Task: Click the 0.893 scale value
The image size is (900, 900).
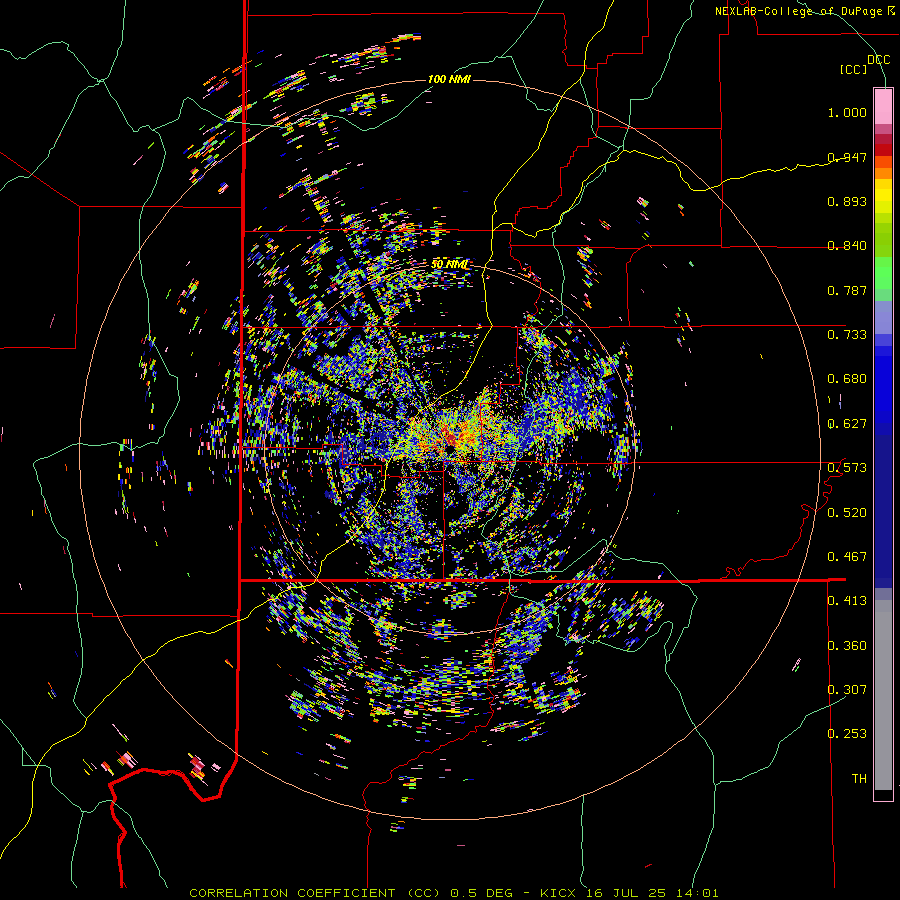Action: tap(847, 201)
